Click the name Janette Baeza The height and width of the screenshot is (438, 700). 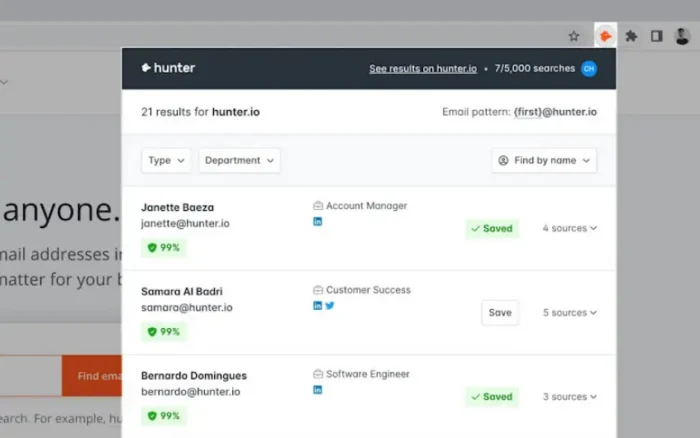click(x=177, y=207)
